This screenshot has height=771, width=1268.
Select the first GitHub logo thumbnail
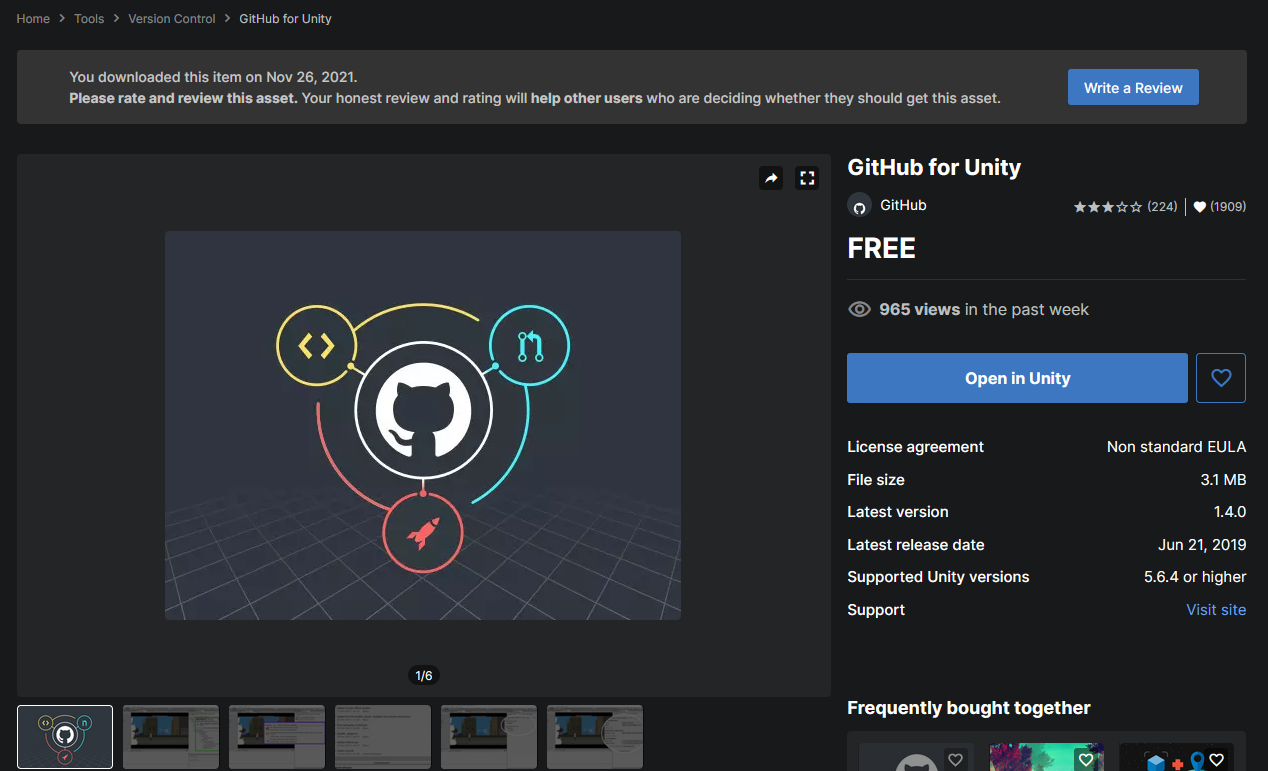[65, 737]
